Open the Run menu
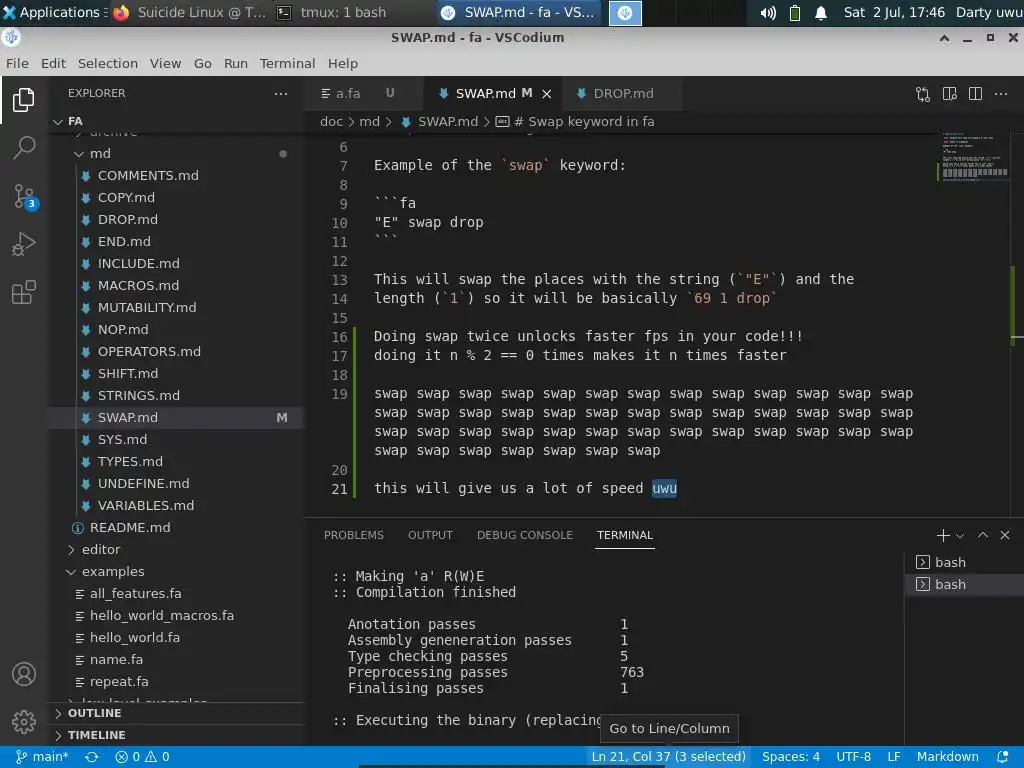1024x768 pixels. click(236, 63)
